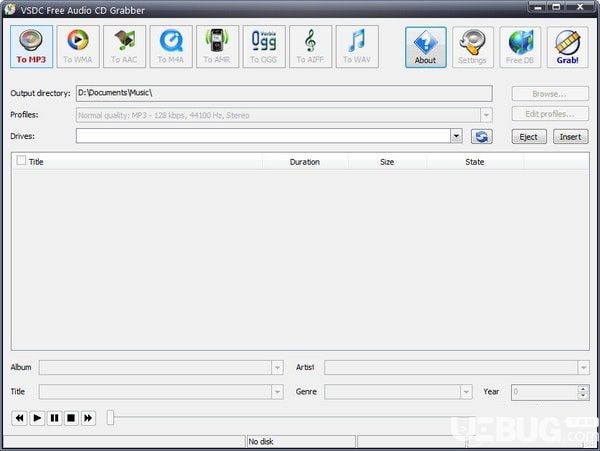600x451 pixels.
Task: Click the playback position slider handle
Action: click(x=110, y=418)
